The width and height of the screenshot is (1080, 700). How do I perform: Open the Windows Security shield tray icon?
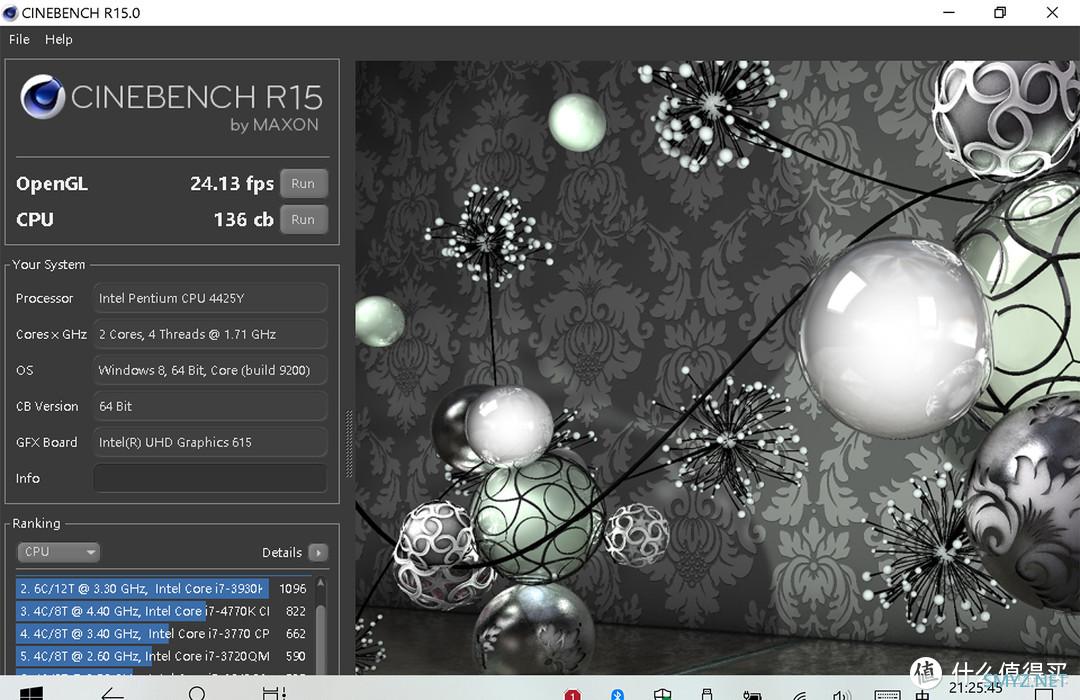pos(663,694)
